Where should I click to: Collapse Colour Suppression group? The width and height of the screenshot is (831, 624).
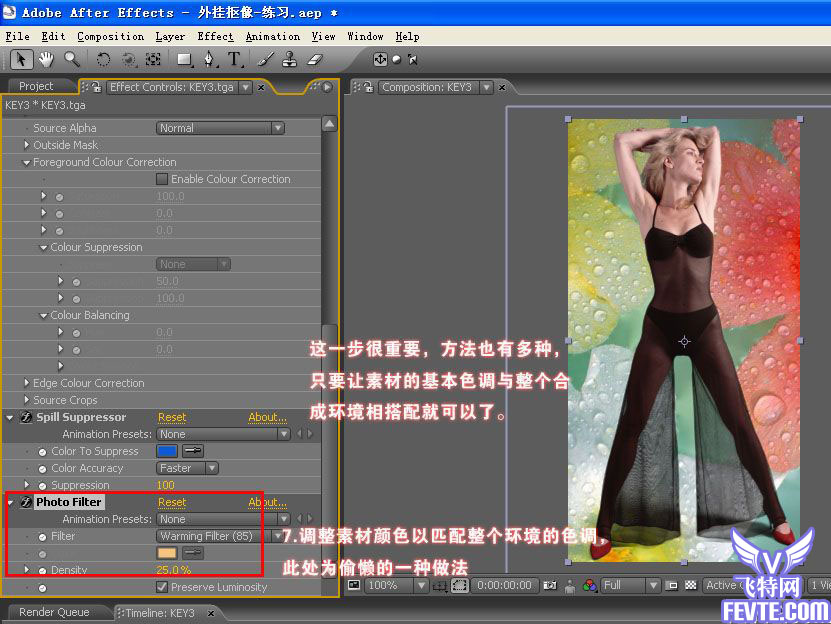pos(43,247)
